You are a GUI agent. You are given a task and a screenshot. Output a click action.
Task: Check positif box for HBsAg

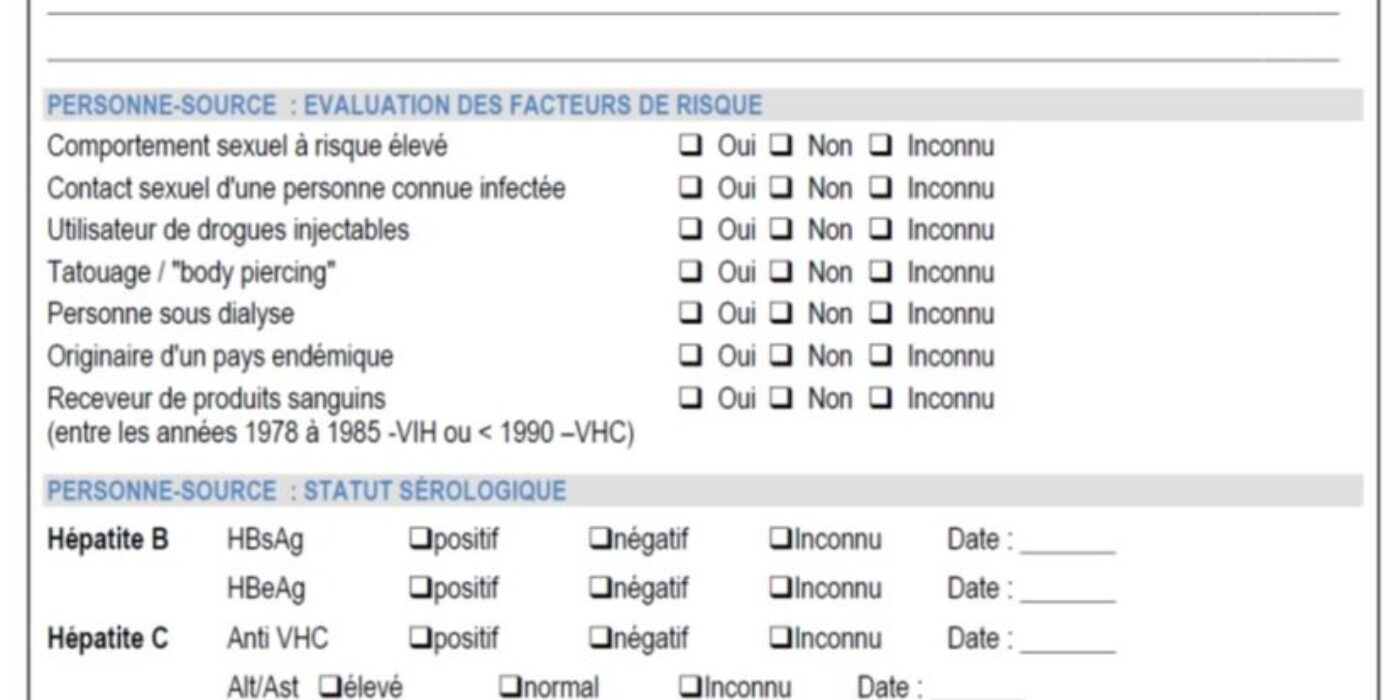click(418, 541)
